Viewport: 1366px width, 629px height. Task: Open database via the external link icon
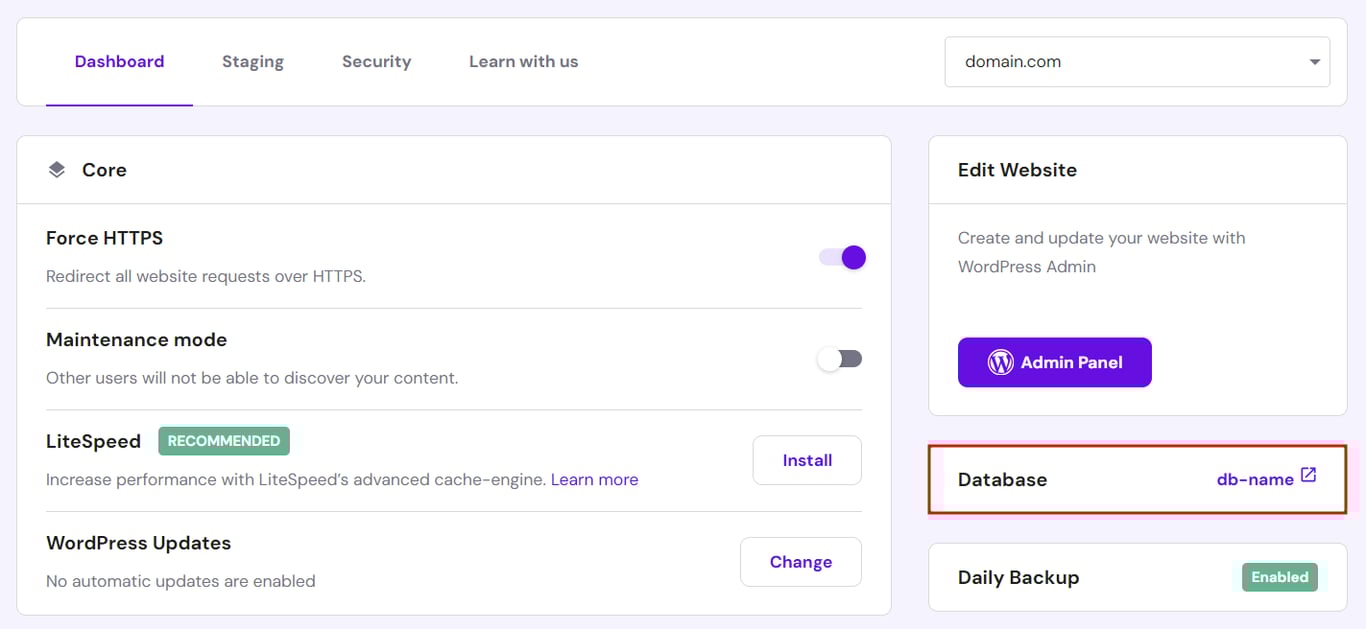tap(1310, 477)
